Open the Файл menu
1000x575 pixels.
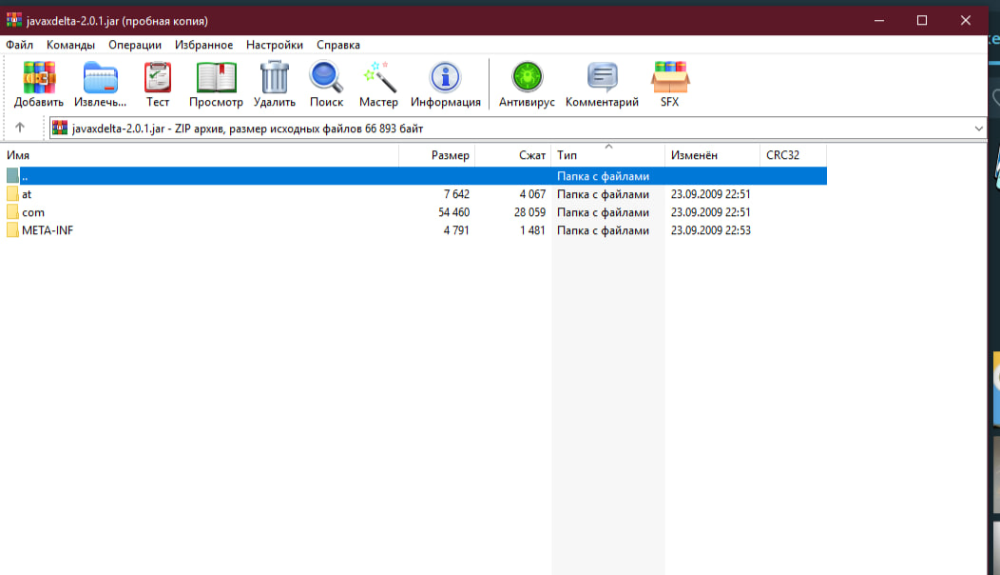tap(20, 45)
